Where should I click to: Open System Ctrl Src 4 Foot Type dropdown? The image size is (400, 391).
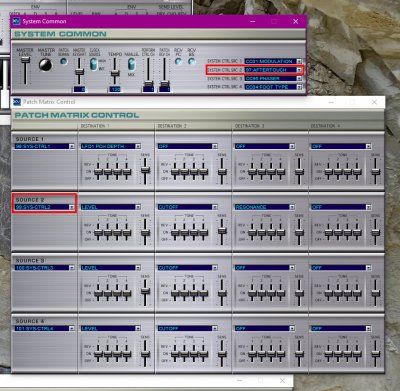[273, 87]
